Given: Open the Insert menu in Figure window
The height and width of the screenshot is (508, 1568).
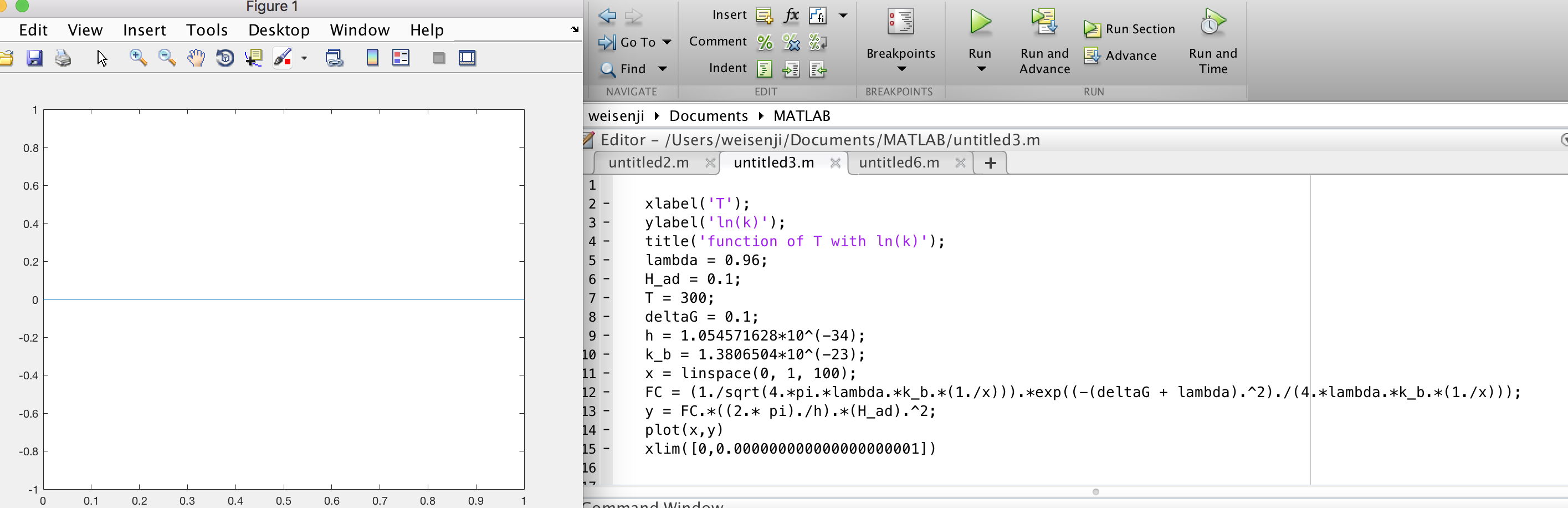Looking at the screenshot, I should [144, 30].
